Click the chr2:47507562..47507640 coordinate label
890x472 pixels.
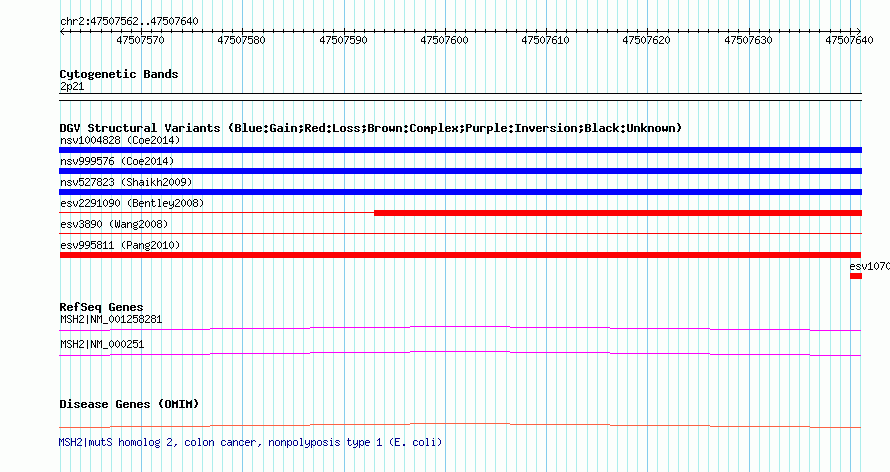[129, 22]
